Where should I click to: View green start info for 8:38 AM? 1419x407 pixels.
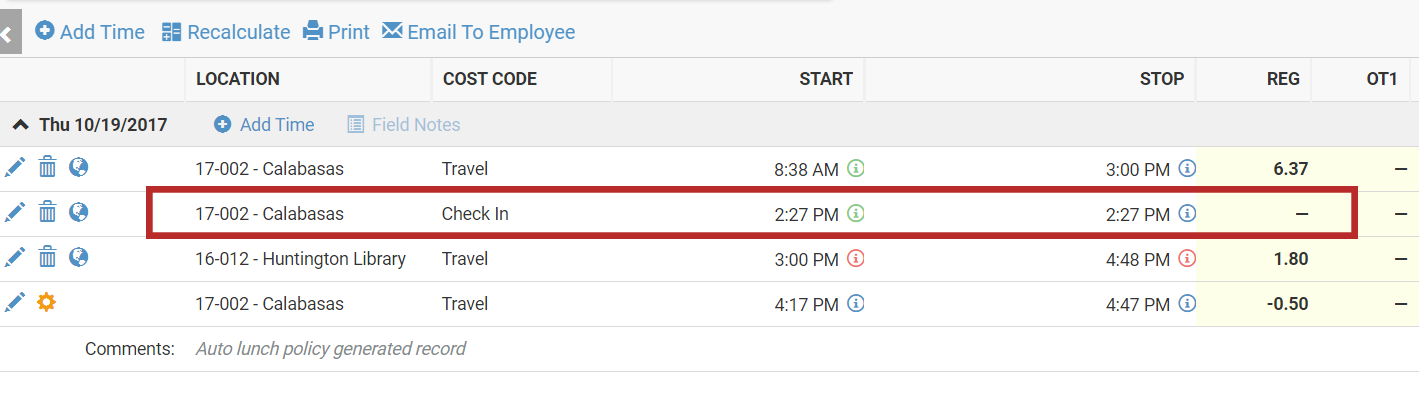tap(855, 168)
